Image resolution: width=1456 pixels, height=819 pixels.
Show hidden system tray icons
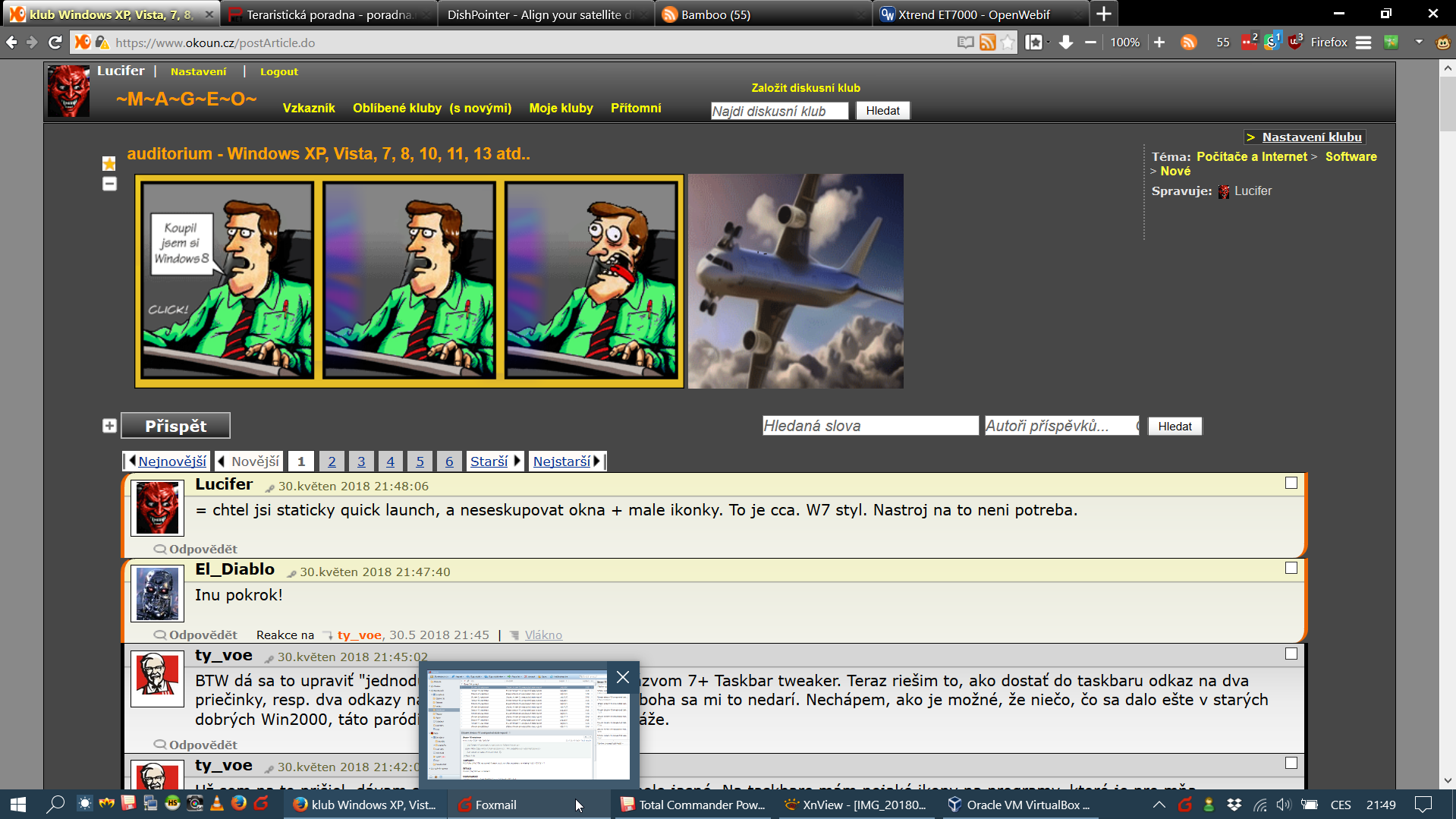[x=1159, y=805]
